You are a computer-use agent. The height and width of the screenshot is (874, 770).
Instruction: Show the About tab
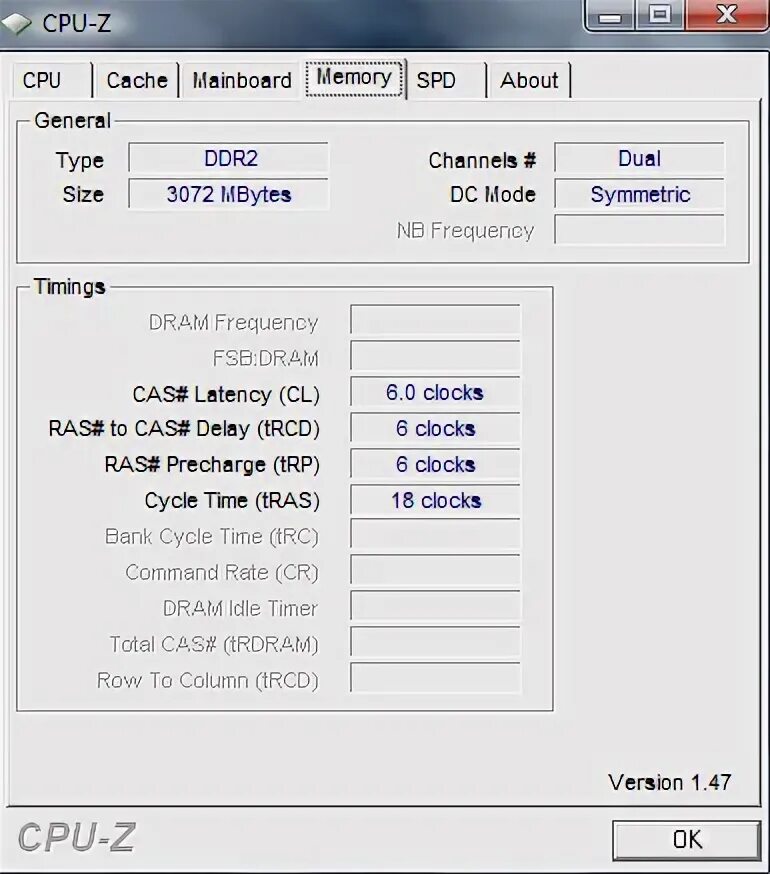tap(530, 80)
